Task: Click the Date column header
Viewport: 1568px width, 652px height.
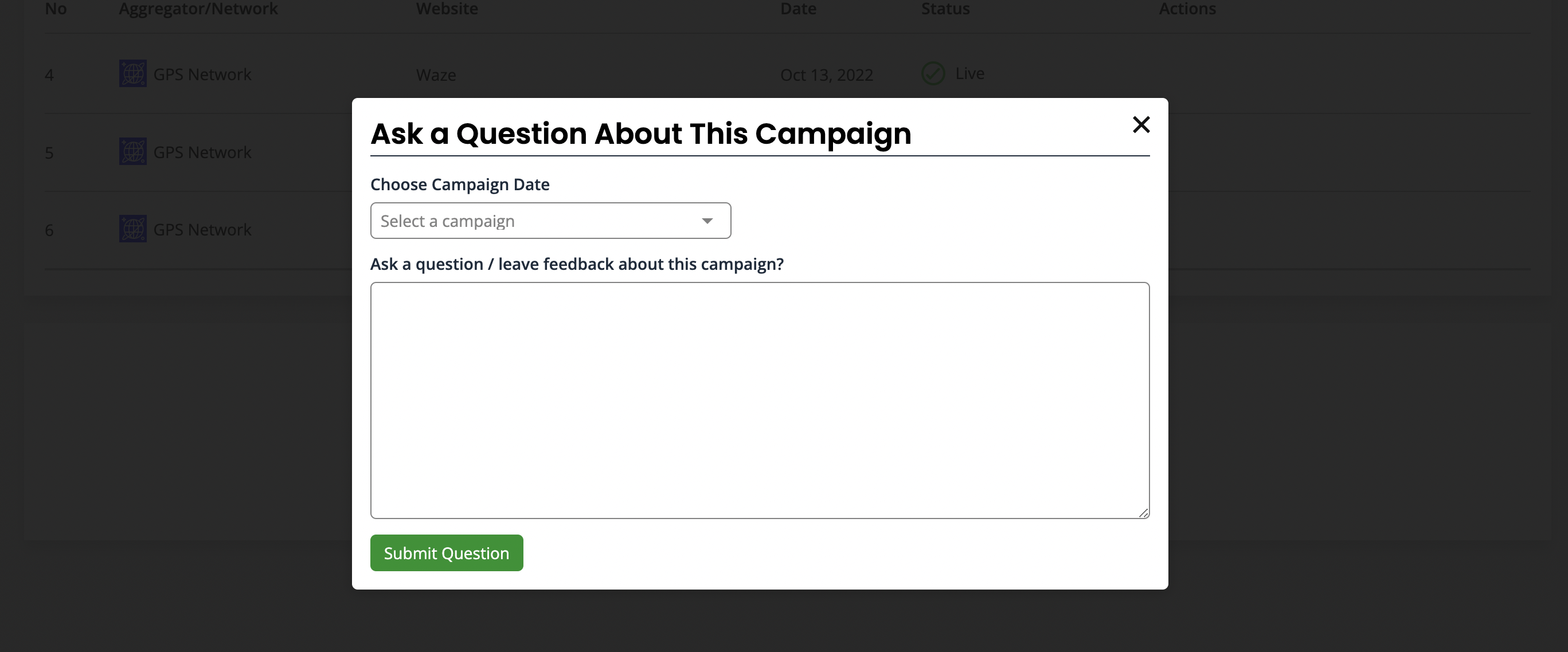Action: pos(798,9)
